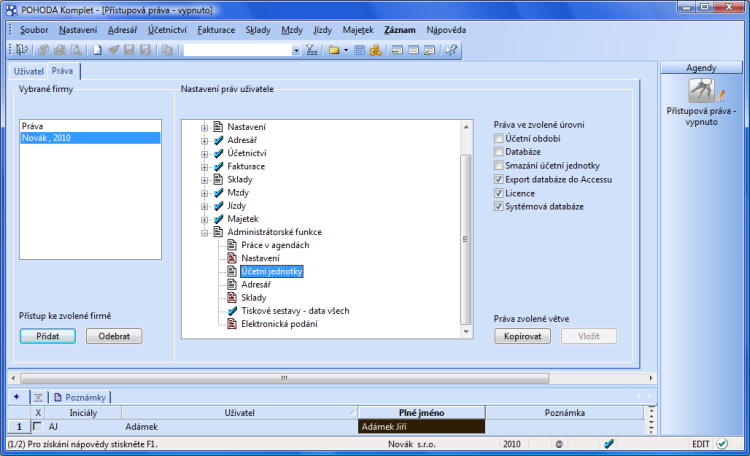Click the greyed copy documents toolbar icon
Screen dimensions: 750x456
pyautogui.click(x=43, y=50)
